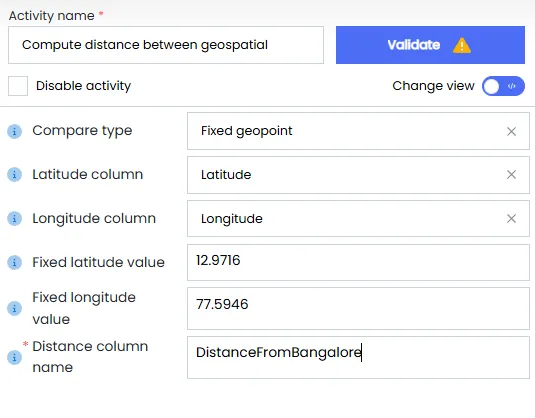Click info icon beside Compare type
Viewport: 535px width, 418px height.
click(x=14, y=131)
